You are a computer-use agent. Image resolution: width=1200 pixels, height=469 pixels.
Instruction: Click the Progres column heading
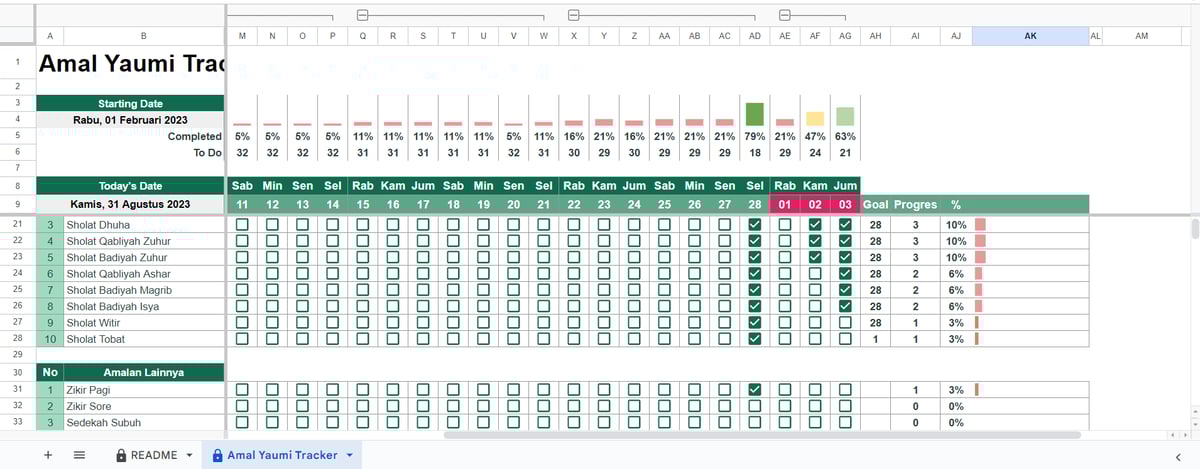click(915, 204)
